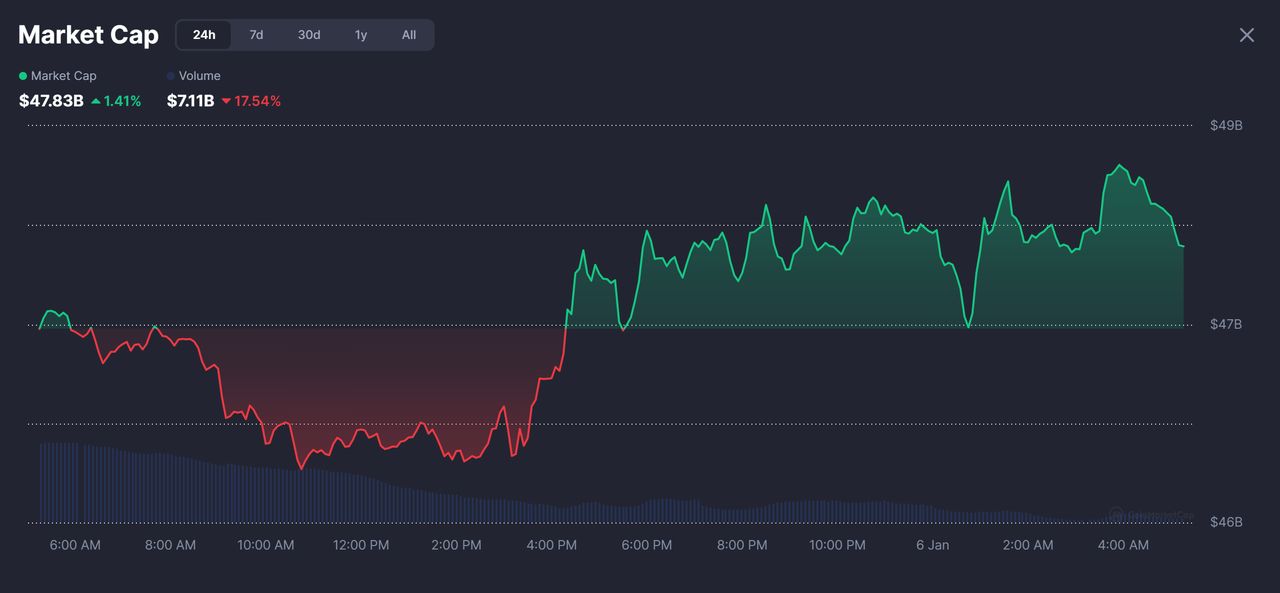Switch chart to 30d range
1280x593 pixels.
pyautogui.click(x=309, y=35)
